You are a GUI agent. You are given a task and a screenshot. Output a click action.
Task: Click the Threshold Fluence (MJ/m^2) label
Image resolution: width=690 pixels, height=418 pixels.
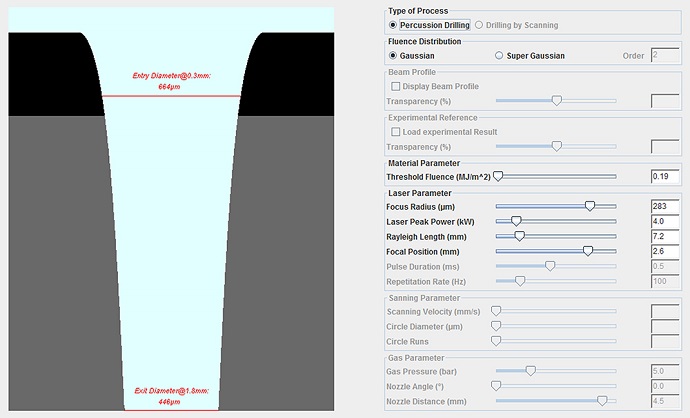pos(438,177)
